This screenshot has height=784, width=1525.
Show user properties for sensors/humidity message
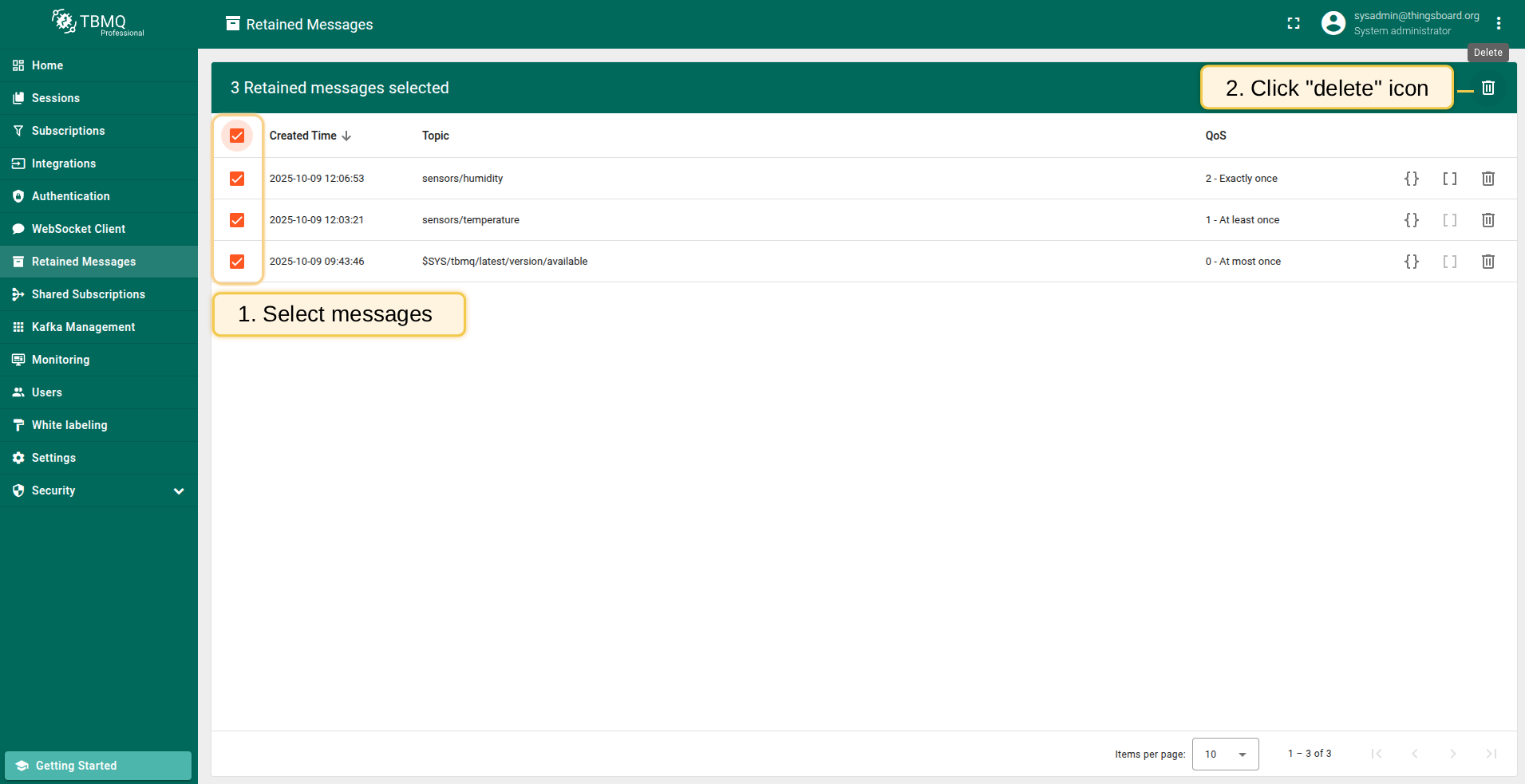[x=1449, y=179]
